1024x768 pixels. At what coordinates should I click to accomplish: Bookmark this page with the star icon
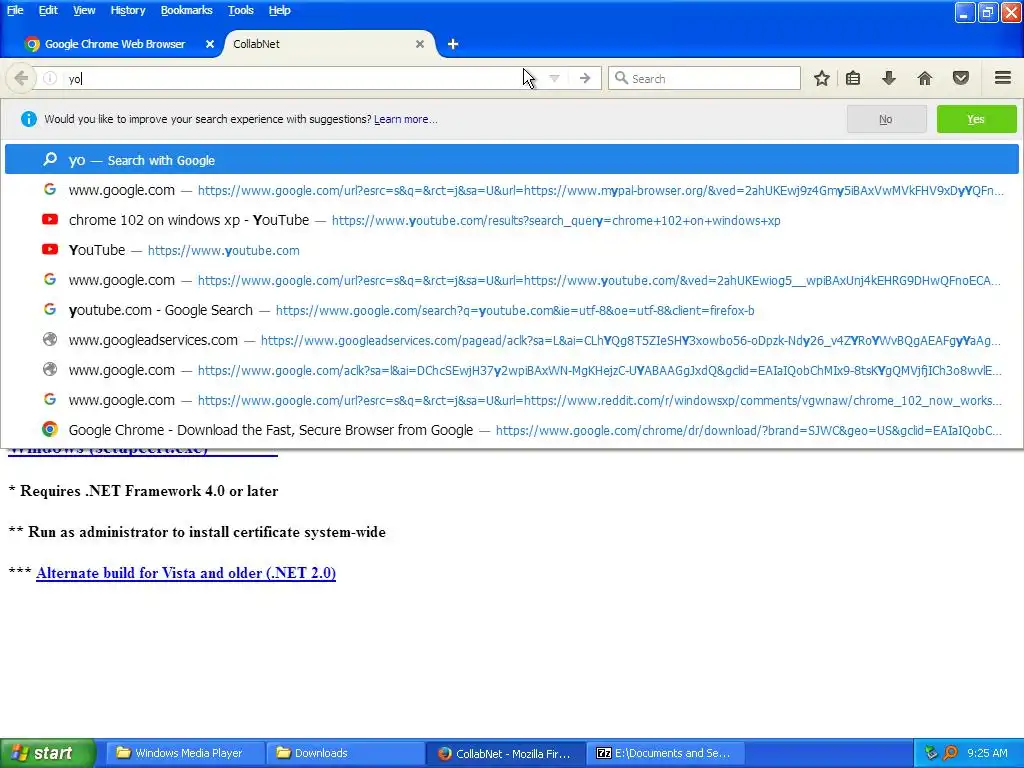(x=822, y=78)
